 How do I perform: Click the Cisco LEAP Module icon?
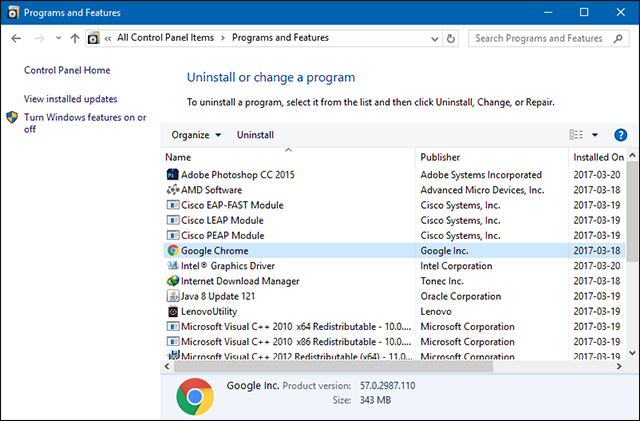(x=173, y=220)
